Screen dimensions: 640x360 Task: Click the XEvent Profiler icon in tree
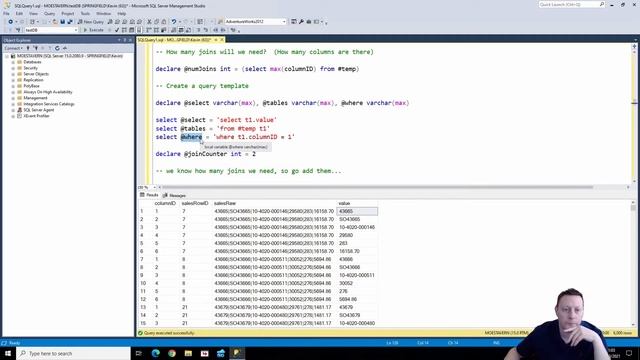[19, 116]
